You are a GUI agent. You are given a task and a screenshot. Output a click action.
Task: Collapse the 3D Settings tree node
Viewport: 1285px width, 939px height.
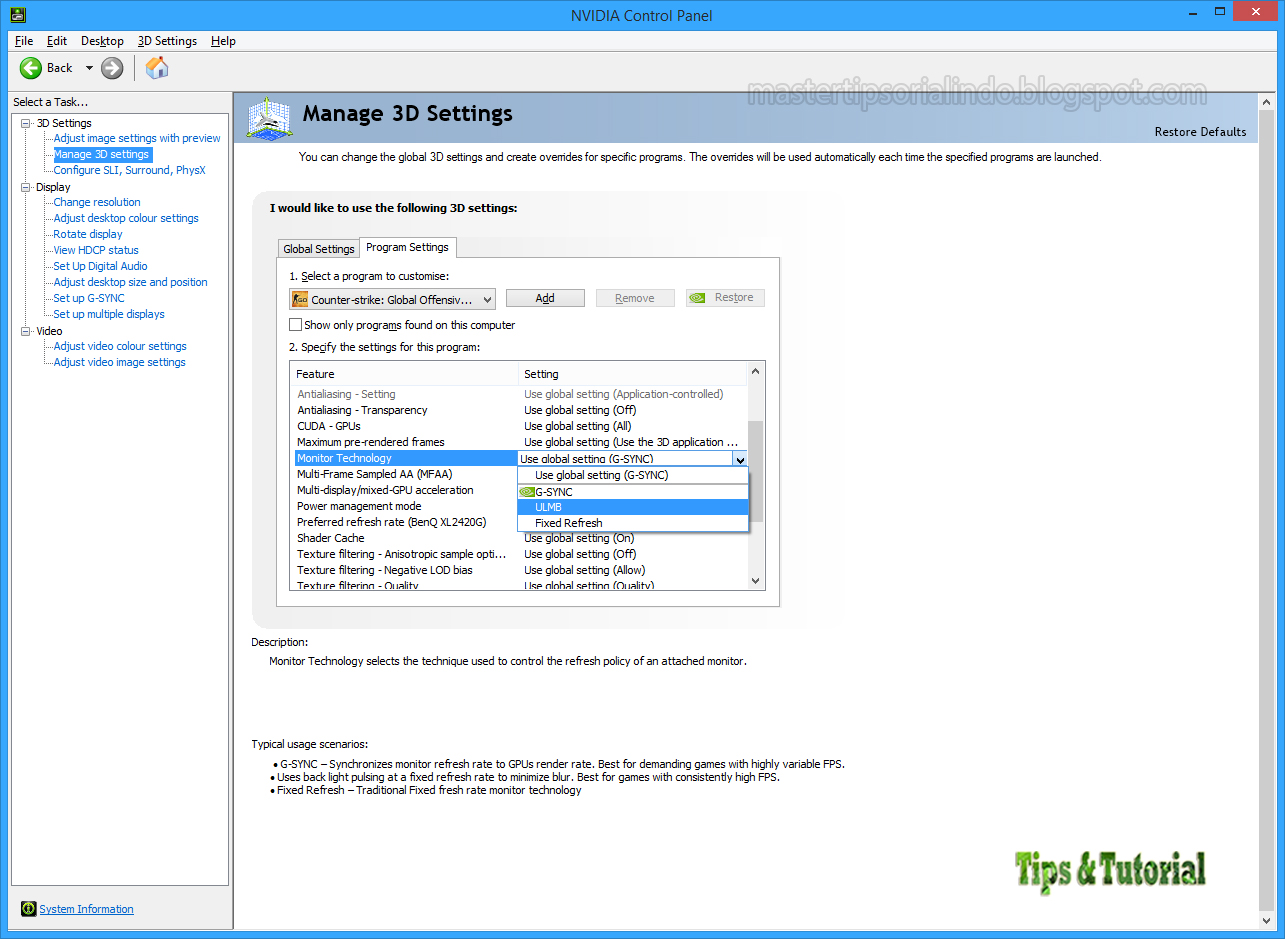click(25, 123)
